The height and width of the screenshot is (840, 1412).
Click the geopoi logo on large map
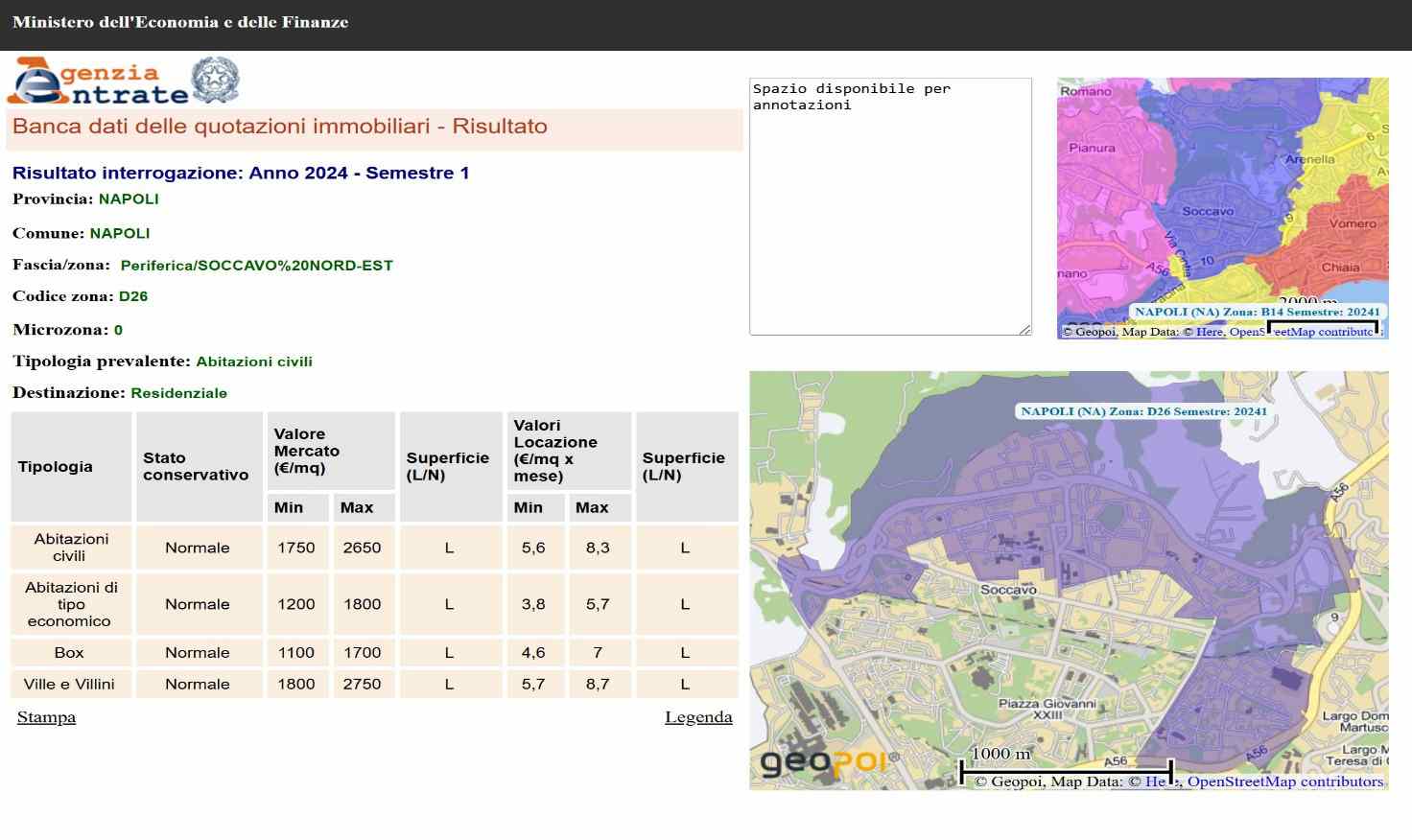(831, 763)
